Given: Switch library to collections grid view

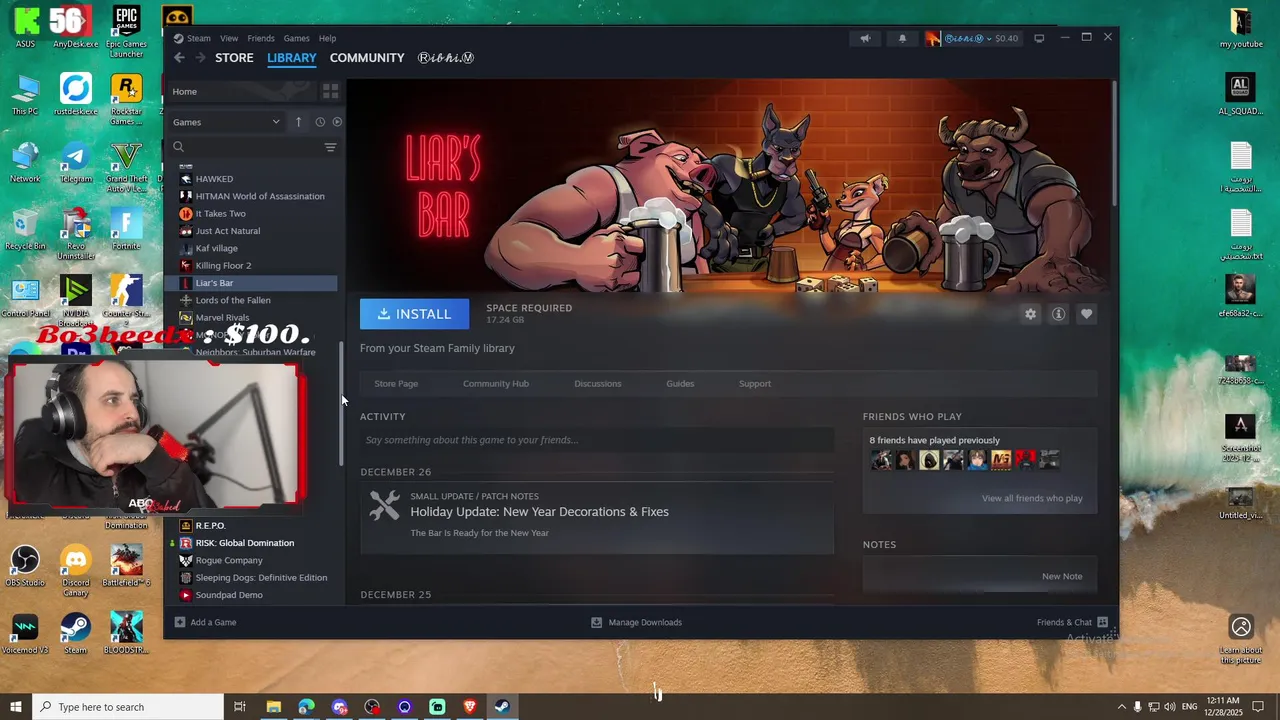Looking at the screenshot, I should tap(330, 91).
